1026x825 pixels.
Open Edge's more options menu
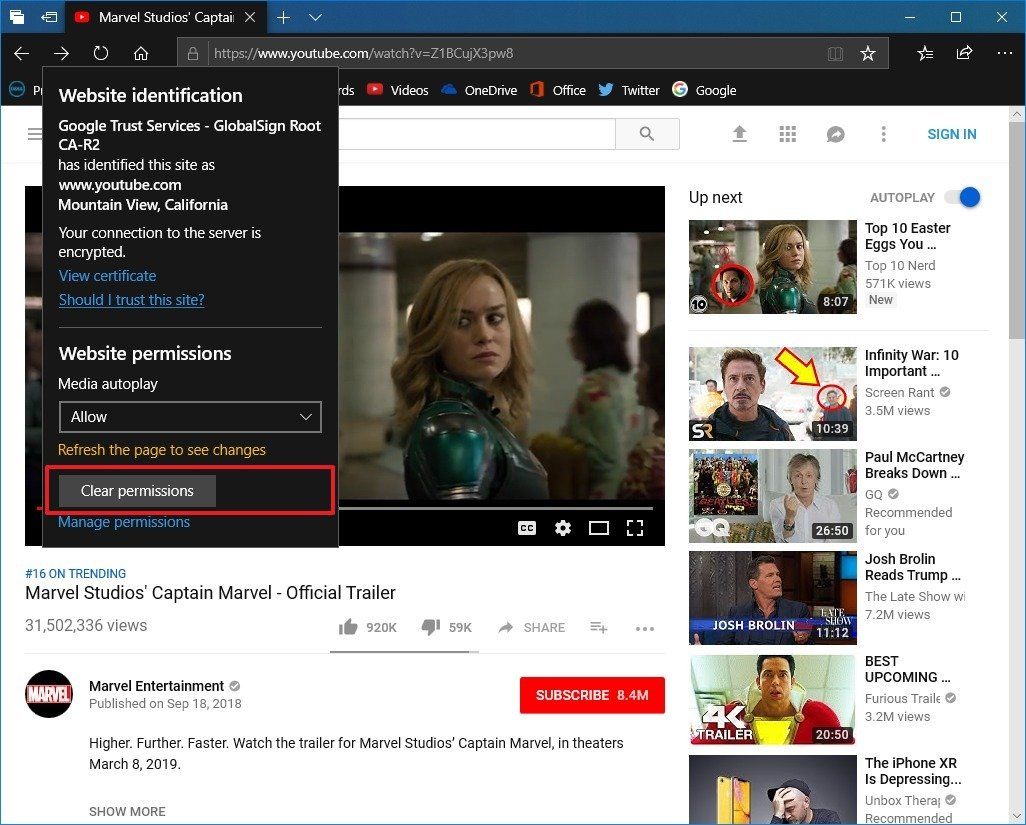(1004, 53)
